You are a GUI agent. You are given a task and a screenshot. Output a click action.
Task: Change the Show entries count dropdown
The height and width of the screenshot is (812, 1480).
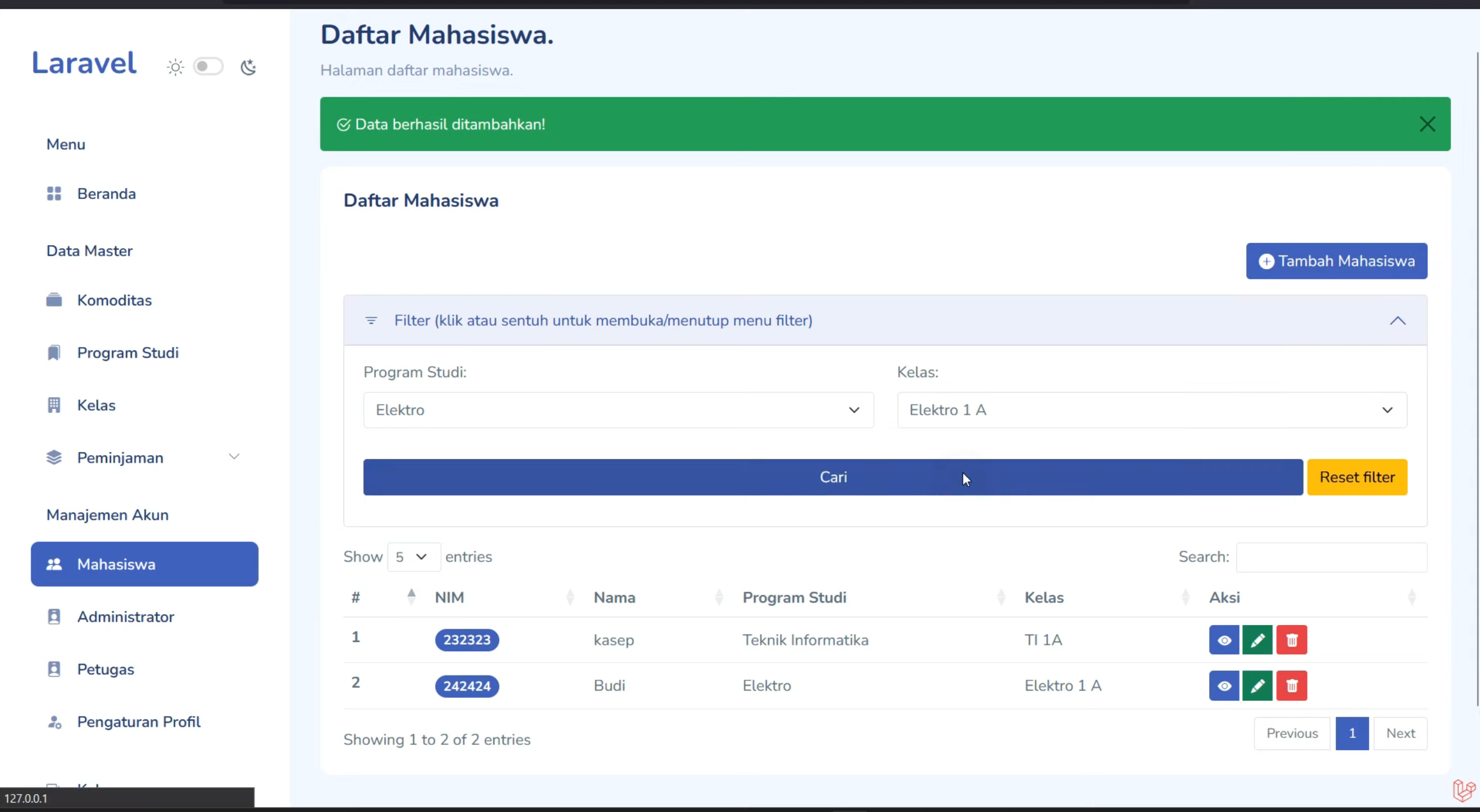click(x=414, y=557)
